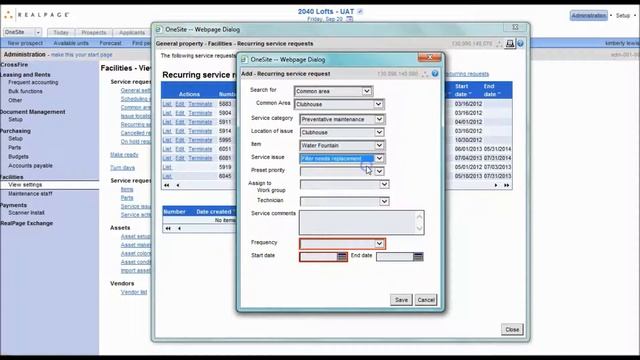
Task: Open the End date calendar picker
Action: (x=418, y=257)
